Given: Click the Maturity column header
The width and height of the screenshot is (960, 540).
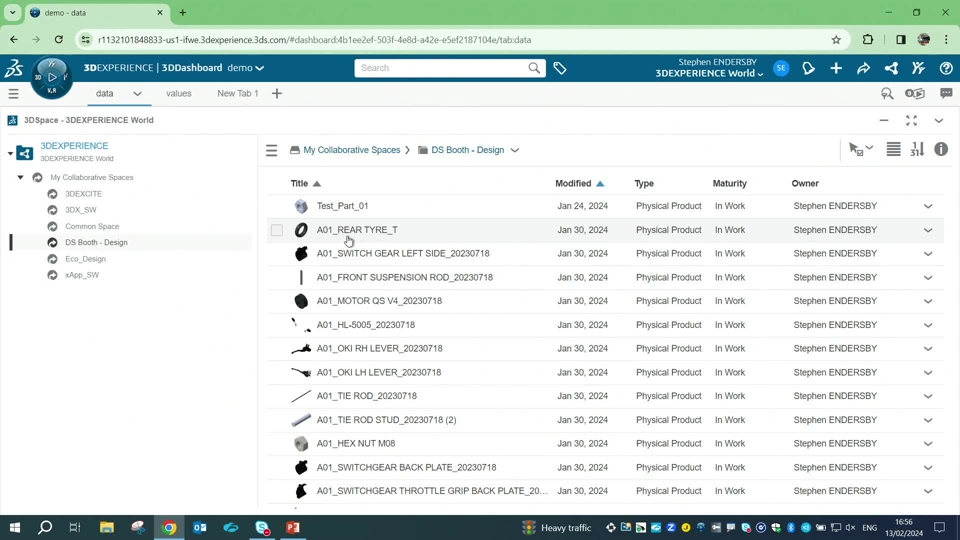Looking at the screenshot, I should pyautogui.click(x=729, y=184).
